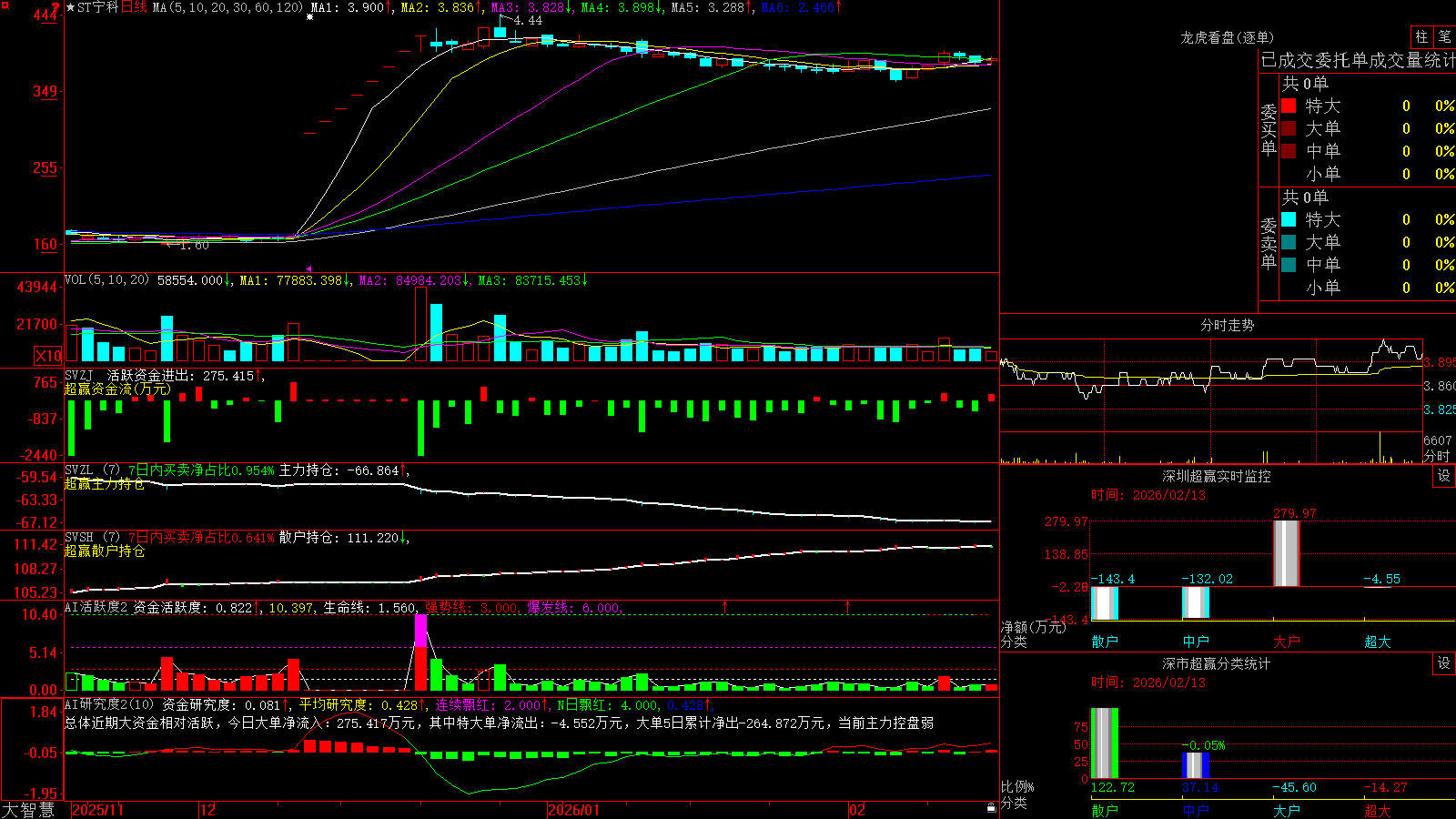Click the VOL(5,10,20) indicator label
Screen dimensions: 1456x819
tap(106, 279)
